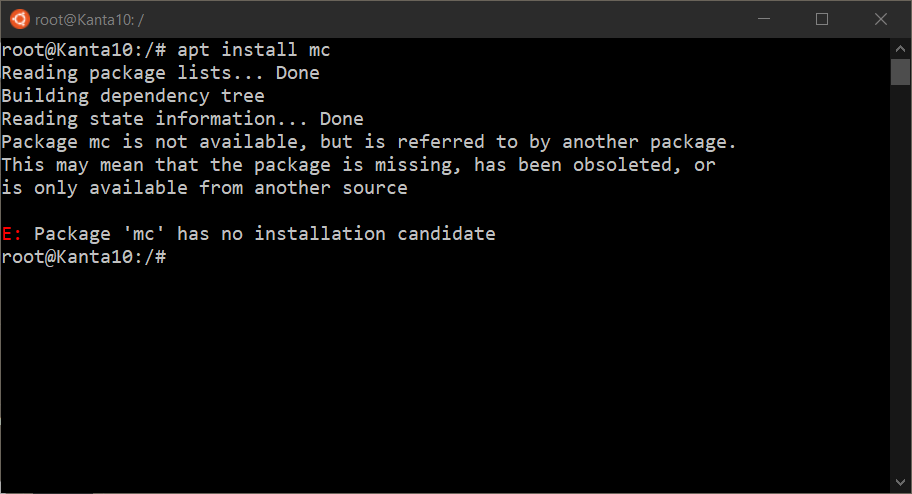The width and height of the screenshot is (912, 494).
Task: Click the 'Reading state information... Done' line
Action: tap(183, 119)
